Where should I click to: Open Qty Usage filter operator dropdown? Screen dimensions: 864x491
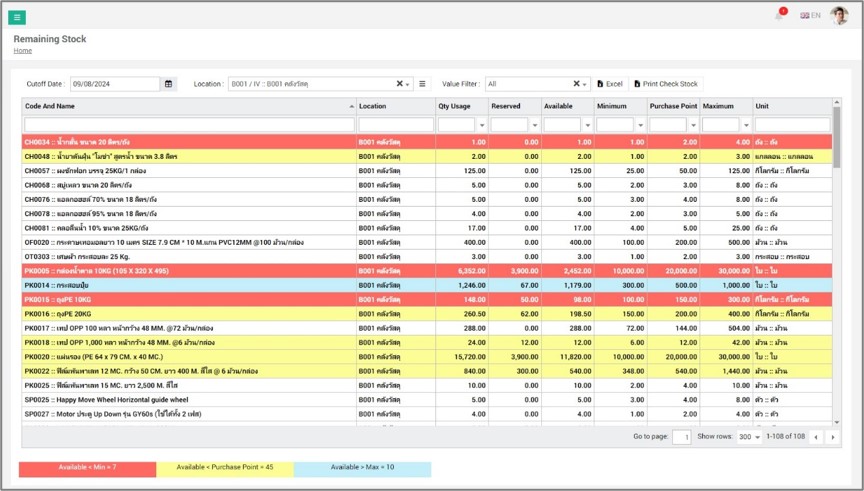coord(482,125)
